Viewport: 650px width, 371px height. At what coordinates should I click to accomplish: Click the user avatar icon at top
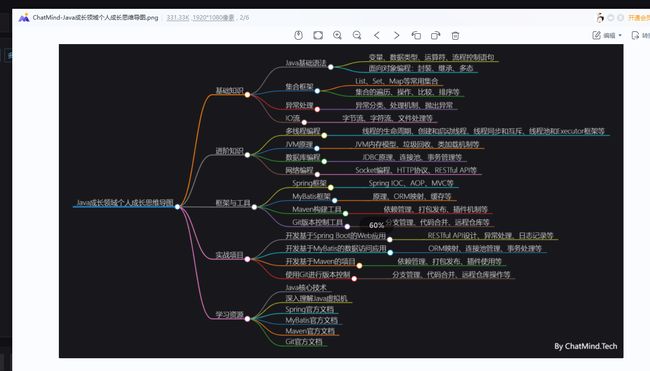click(600, 17)
